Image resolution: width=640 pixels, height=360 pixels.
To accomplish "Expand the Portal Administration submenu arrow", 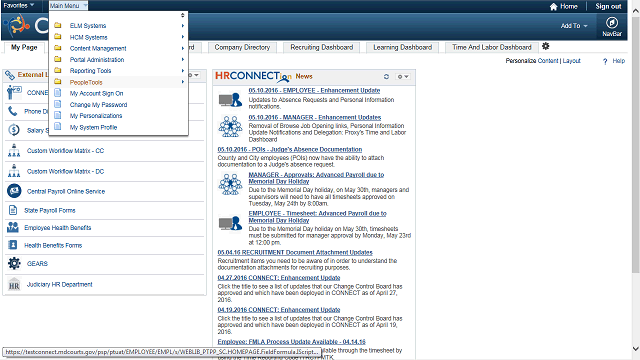I will pyautogui.click(x=183, y=60).
